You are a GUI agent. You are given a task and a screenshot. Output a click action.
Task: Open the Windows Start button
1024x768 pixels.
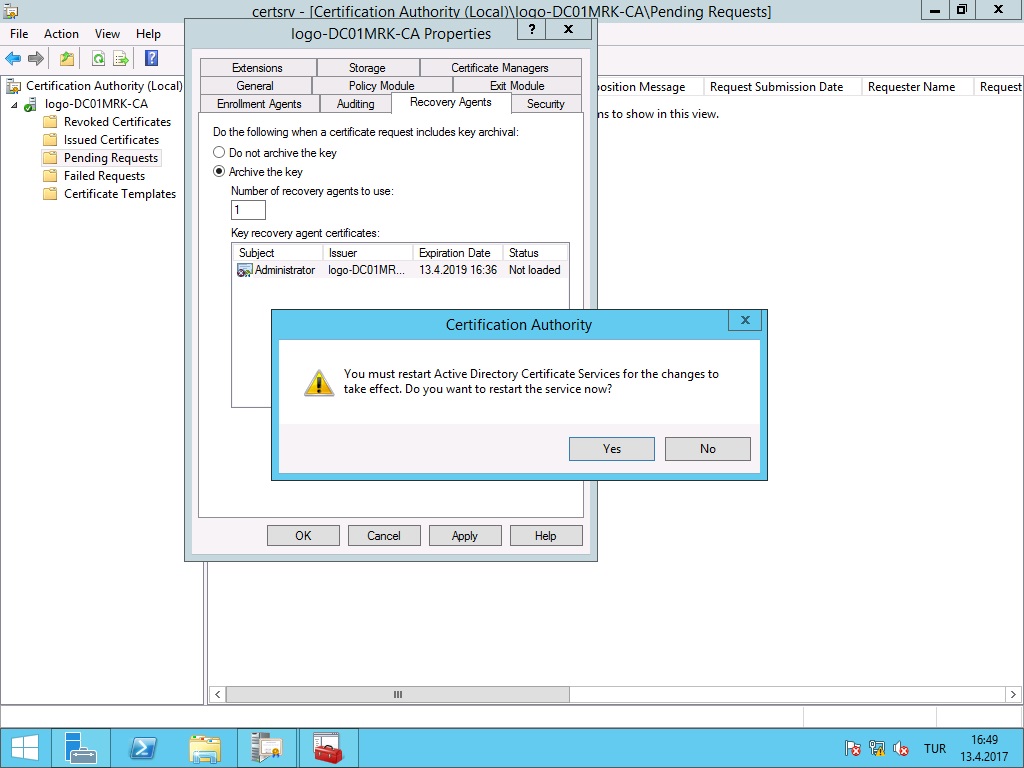(x=25, y=748)
